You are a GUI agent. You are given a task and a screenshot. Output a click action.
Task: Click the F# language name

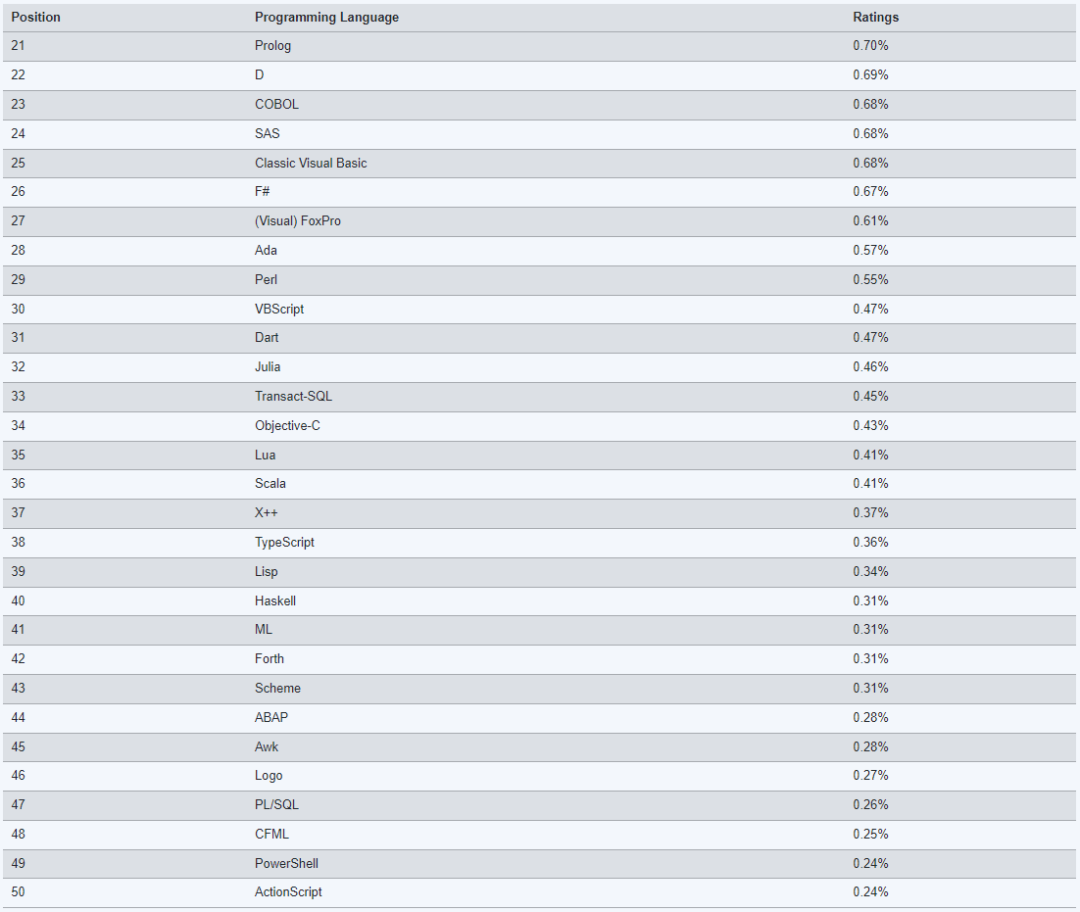pos(262,191)
